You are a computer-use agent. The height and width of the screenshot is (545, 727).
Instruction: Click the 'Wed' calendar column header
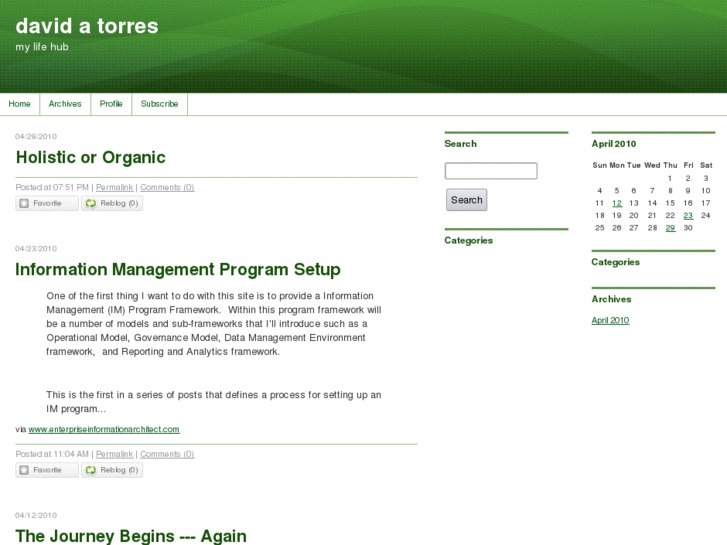[x=652, y=165]
